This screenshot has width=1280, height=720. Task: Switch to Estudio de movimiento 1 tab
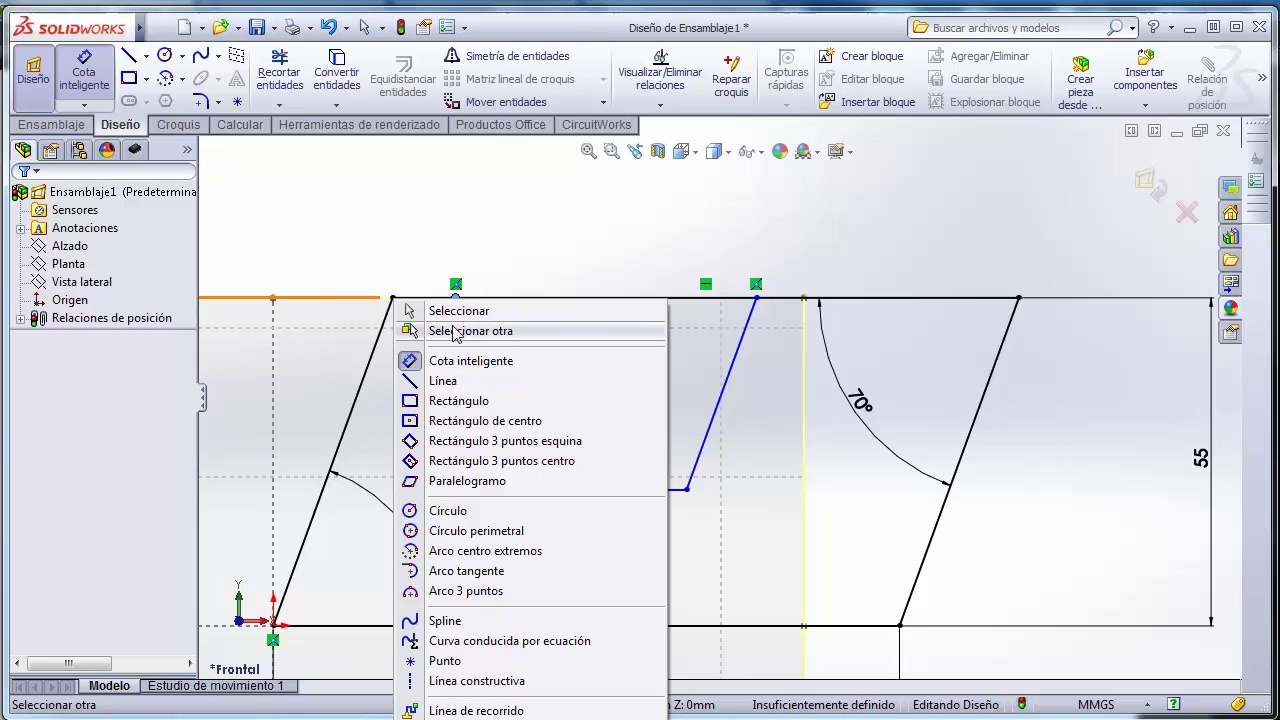click(216, 686)
